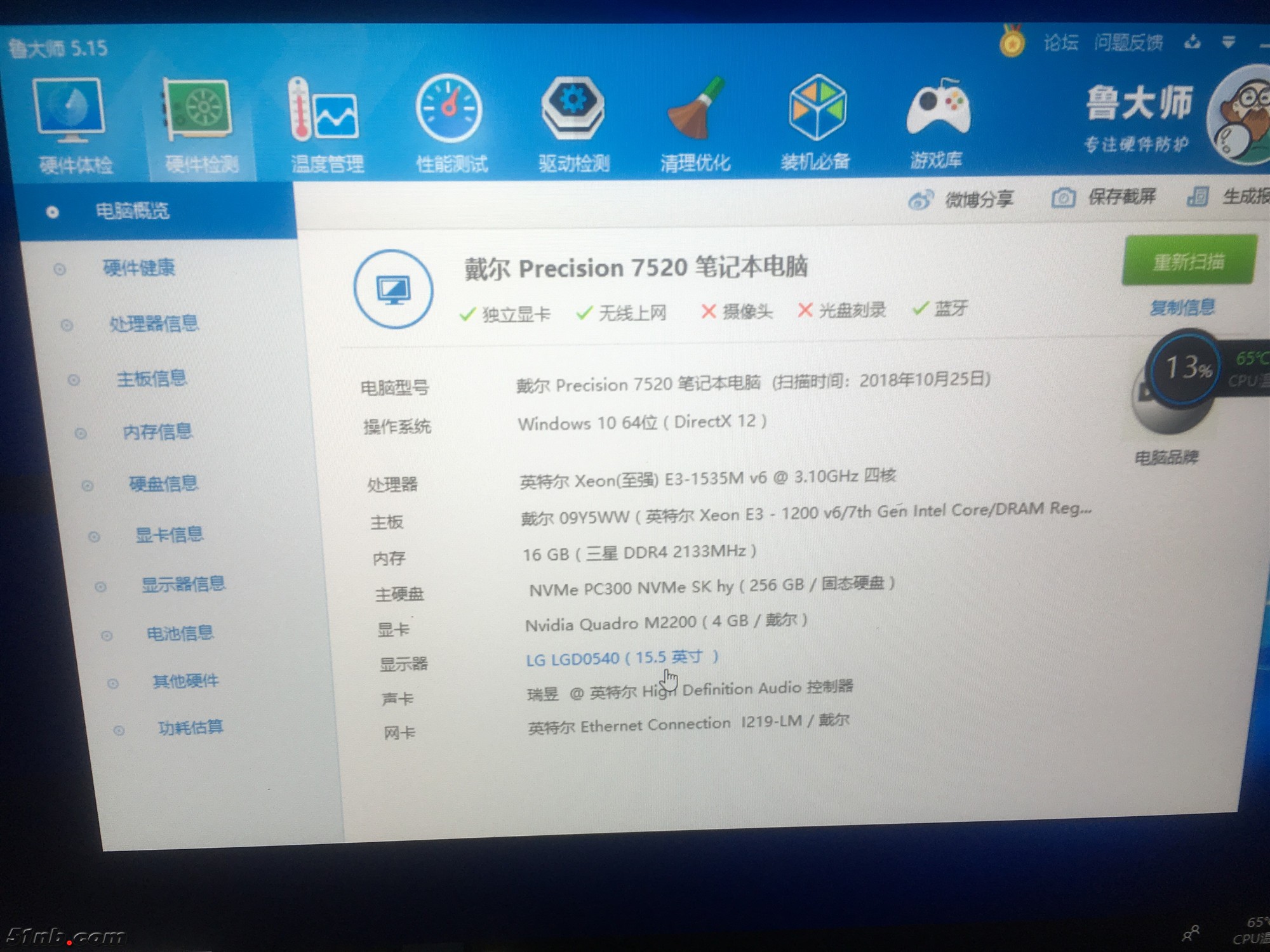Launch 性能测试 performance test gauge icon

[450, 109]
